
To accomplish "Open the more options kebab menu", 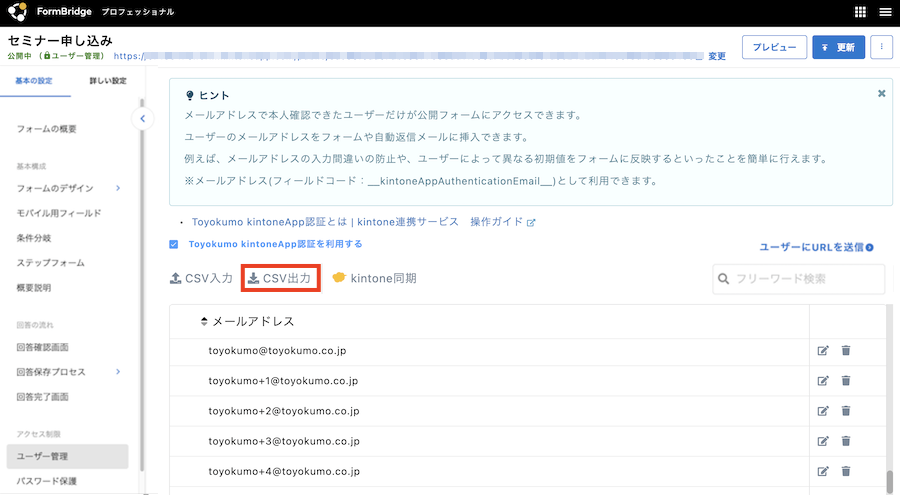I will tap(881, 47).
